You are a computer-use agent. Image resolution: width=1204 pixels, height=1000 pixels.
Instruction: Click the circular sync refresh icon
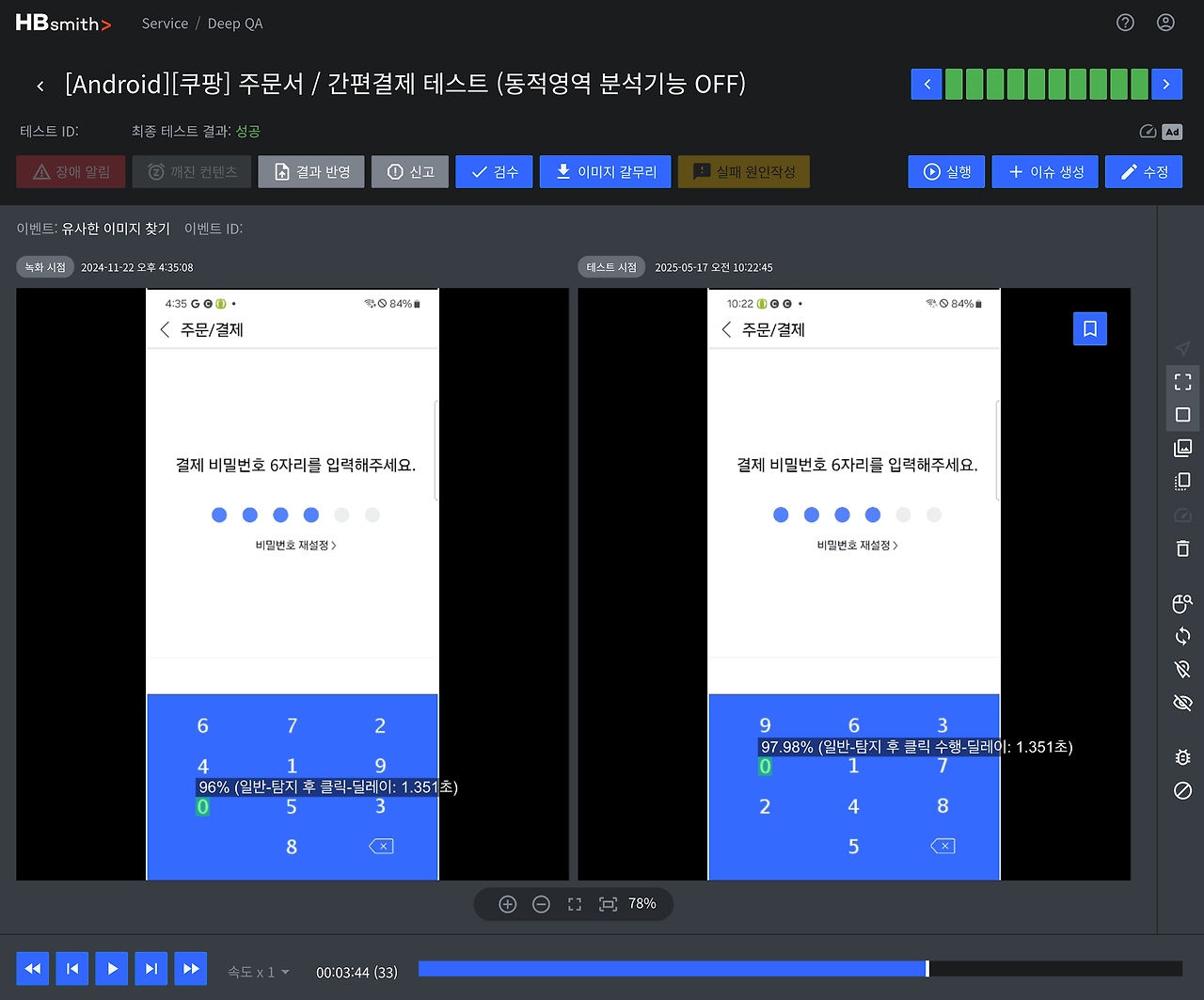(1183, 636)
